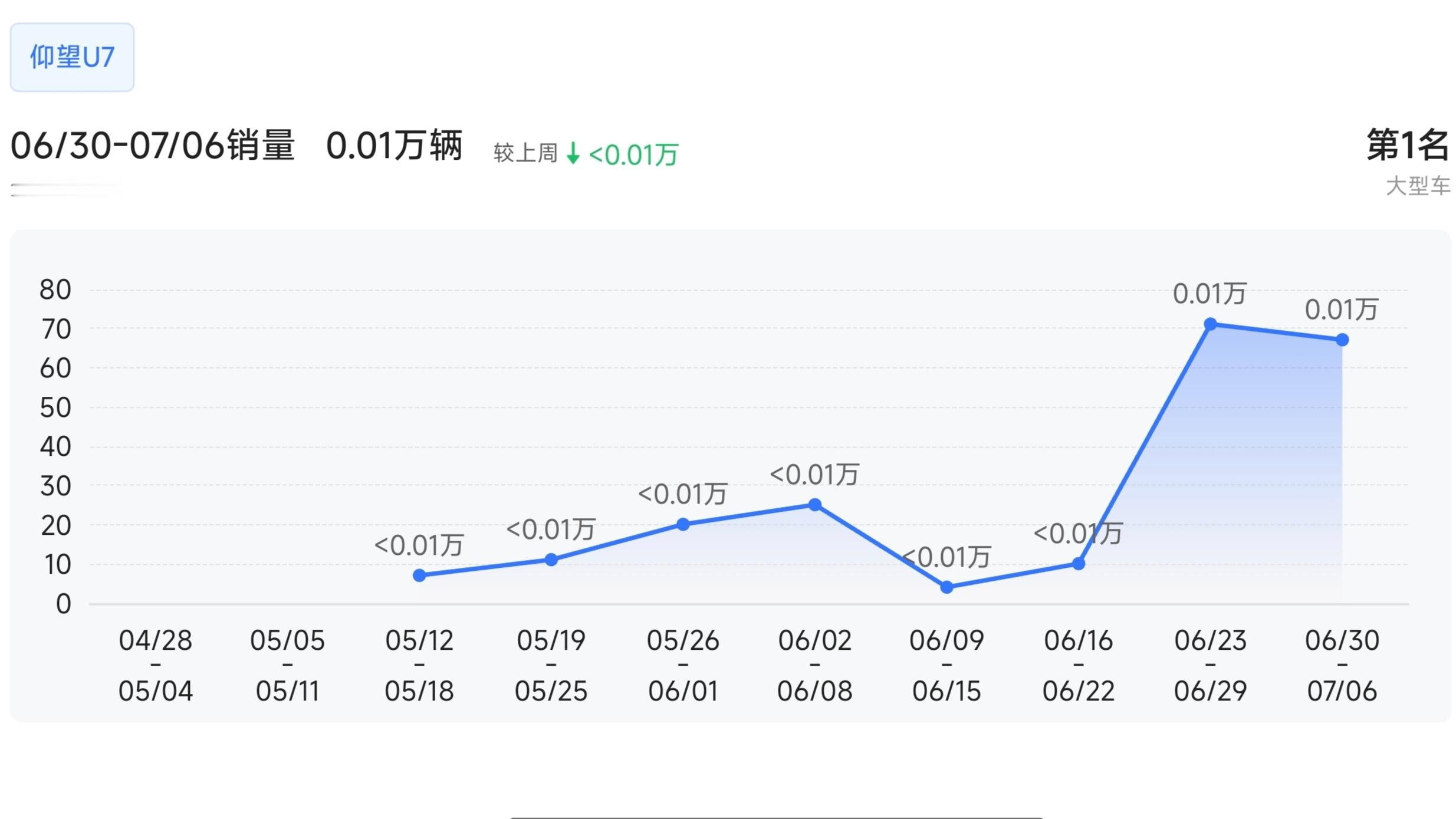
Task: Click the 05/19-05/25 data point
Action: click(x=551, y=560)
